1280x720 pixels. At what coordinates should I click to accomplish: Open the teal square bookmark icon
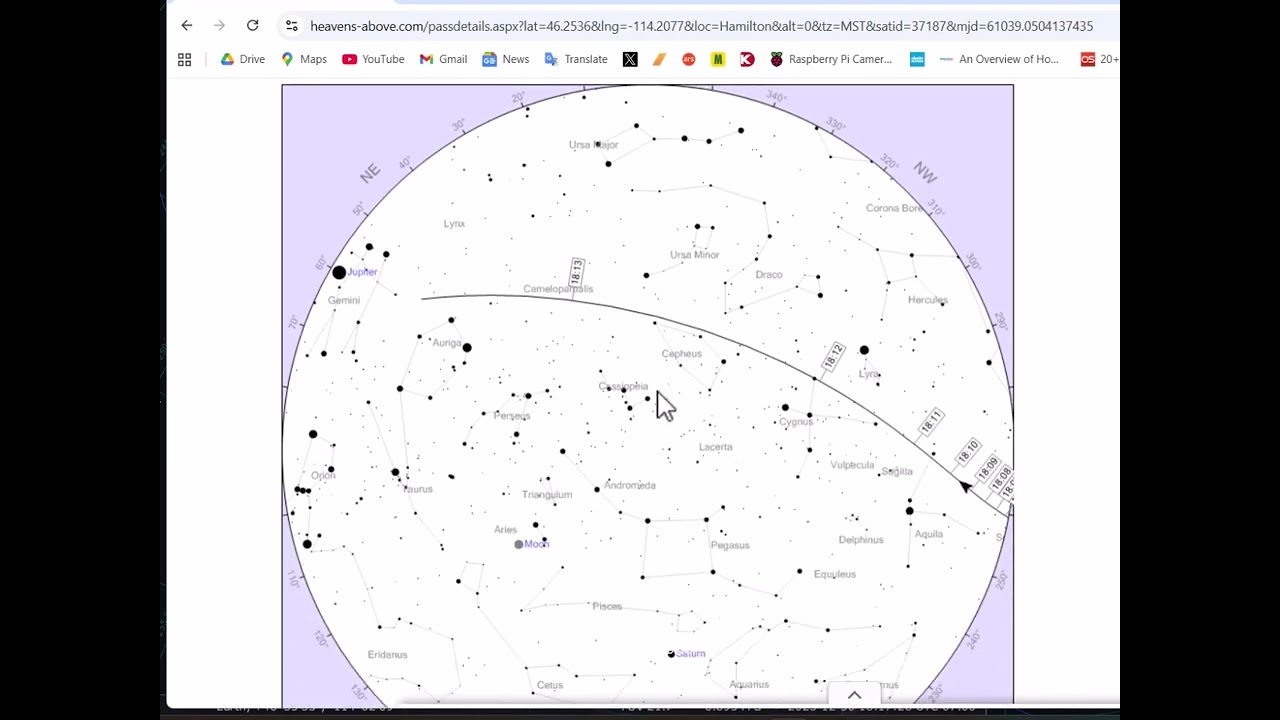[x=917, y=60]
